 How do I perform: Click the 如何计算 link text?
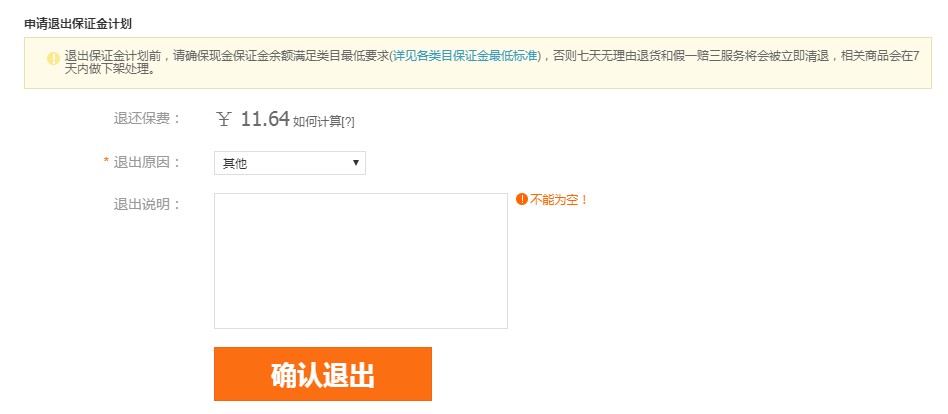click(317, 122)
